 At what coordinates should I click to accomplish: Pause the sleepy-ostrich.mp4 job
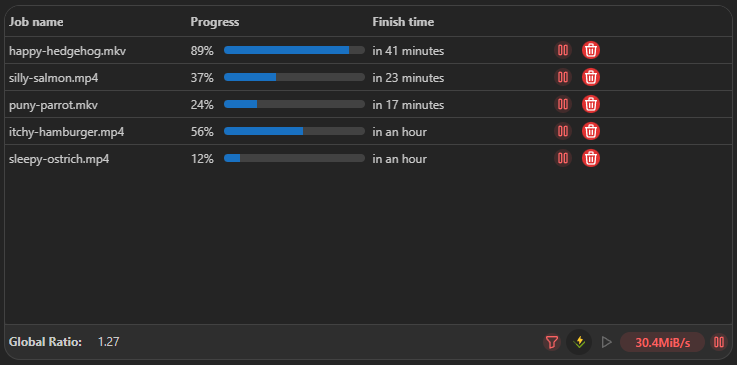[x=563, y=158]
